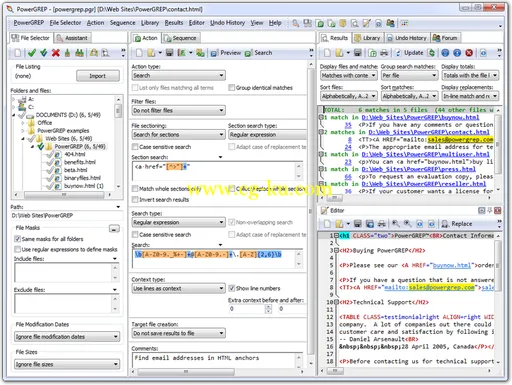Open the 'Action type' dropdown
This screenshot has width=512, height=385.
coord(179,75)
